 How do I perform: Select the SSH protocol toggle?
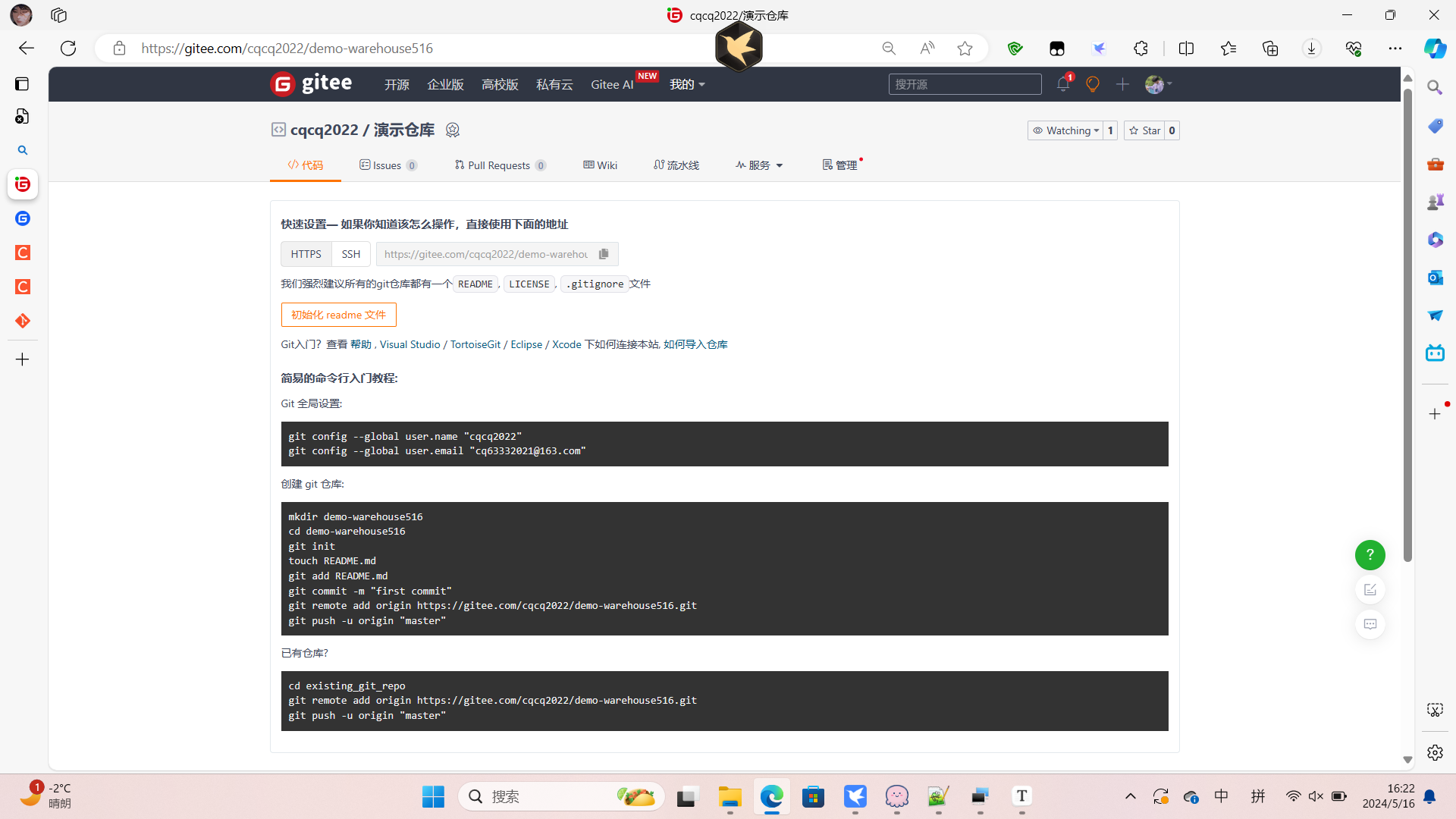click(350, 254)
